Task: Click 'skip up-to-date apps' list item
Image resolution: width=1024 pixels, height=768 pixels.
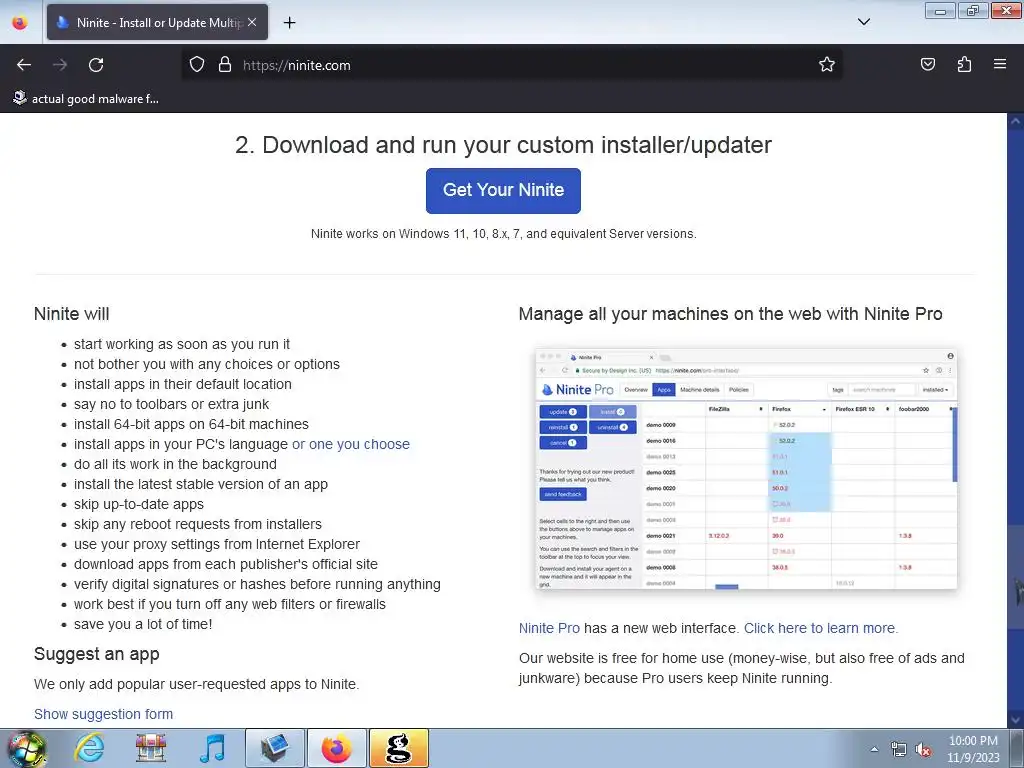Action: (138, 504)
